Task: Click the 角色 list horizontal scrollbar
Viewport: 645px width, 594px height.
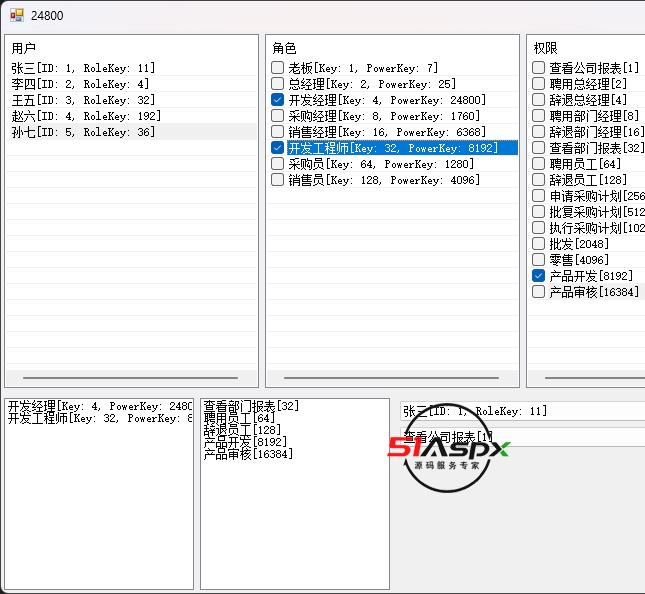Action: point(392,378)
